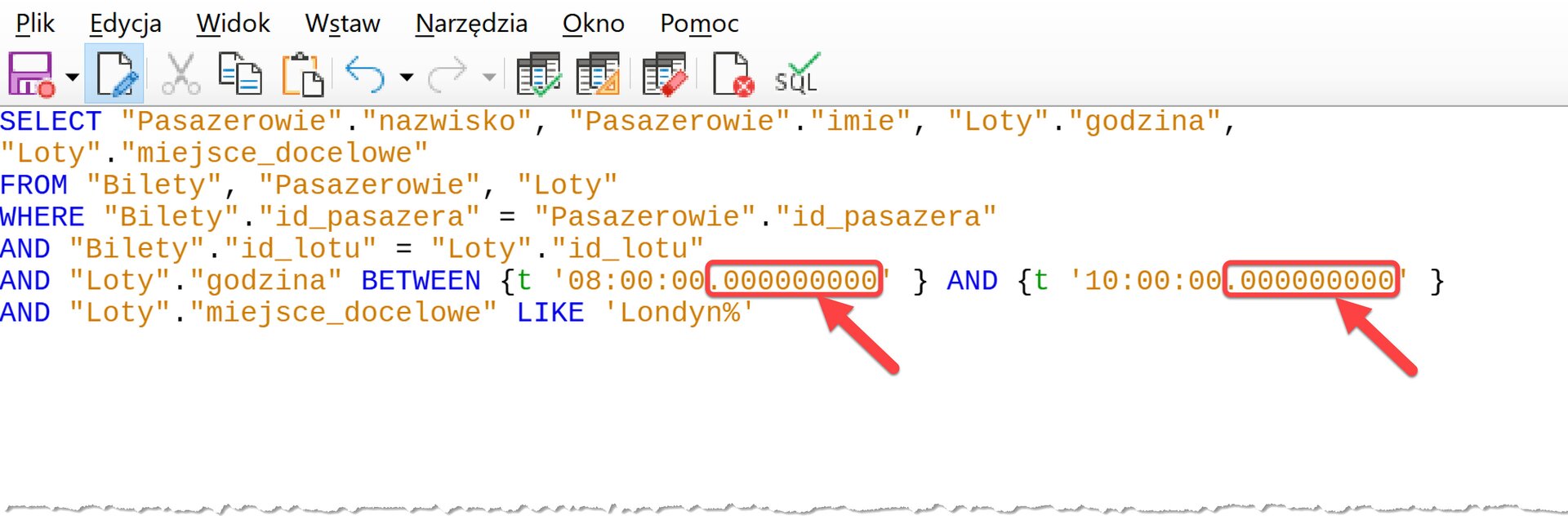Expand the Redo history dropdown
1568x516 pixels.
489,78
